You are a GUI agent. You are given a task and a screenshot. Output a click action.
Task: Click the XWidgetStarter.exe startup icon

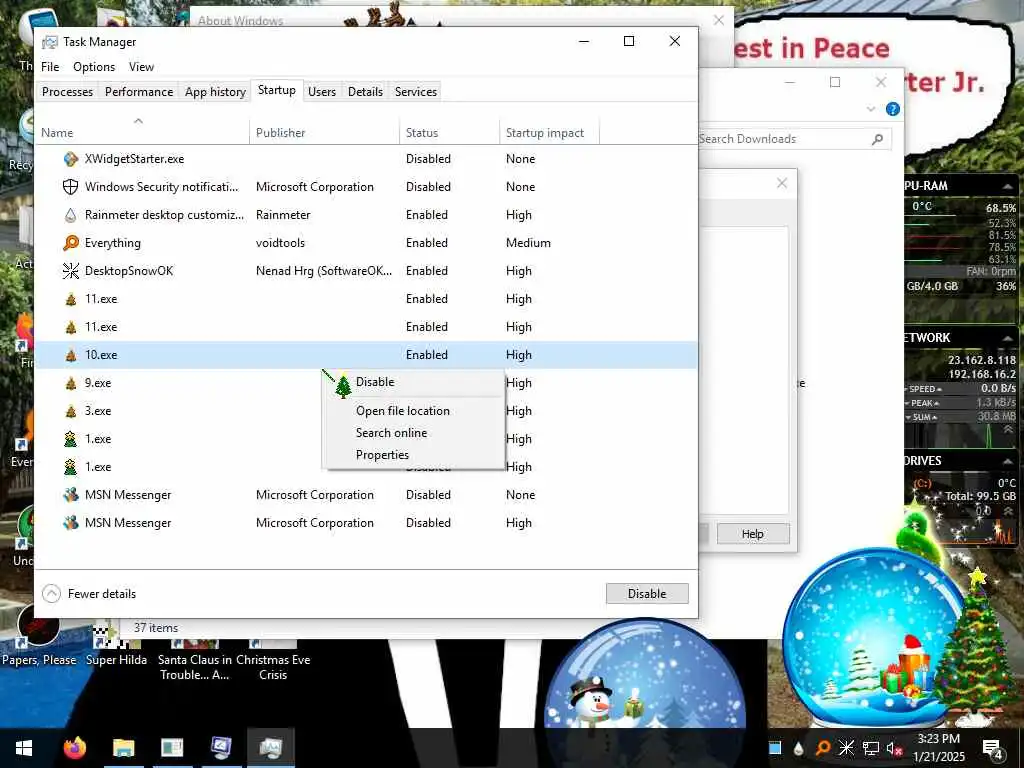coord(71,159)
